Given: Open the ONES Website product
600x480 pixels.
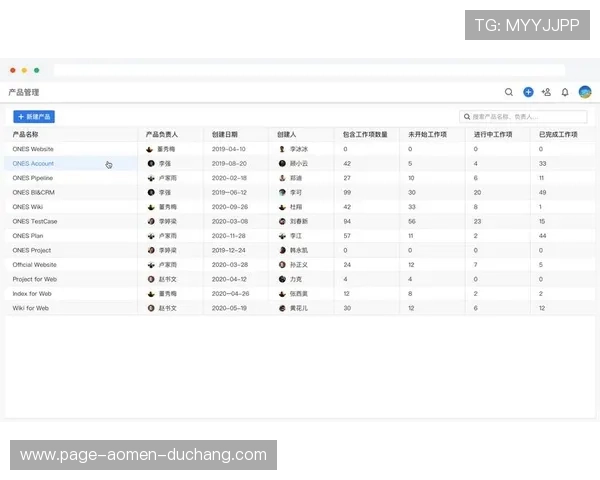Looking at the screenshot, I should pyautogui.click(x=33, y=149).
